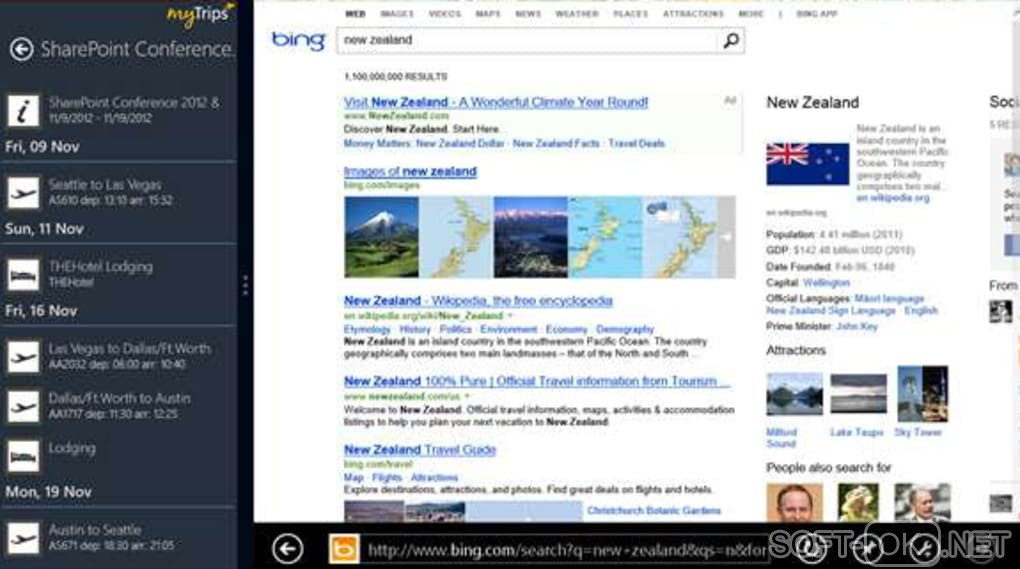The height and width of the screenshot is (569, 1020).
Task: Open the 'Austin to Seattle' flight entry
Action: click(119, 538)
